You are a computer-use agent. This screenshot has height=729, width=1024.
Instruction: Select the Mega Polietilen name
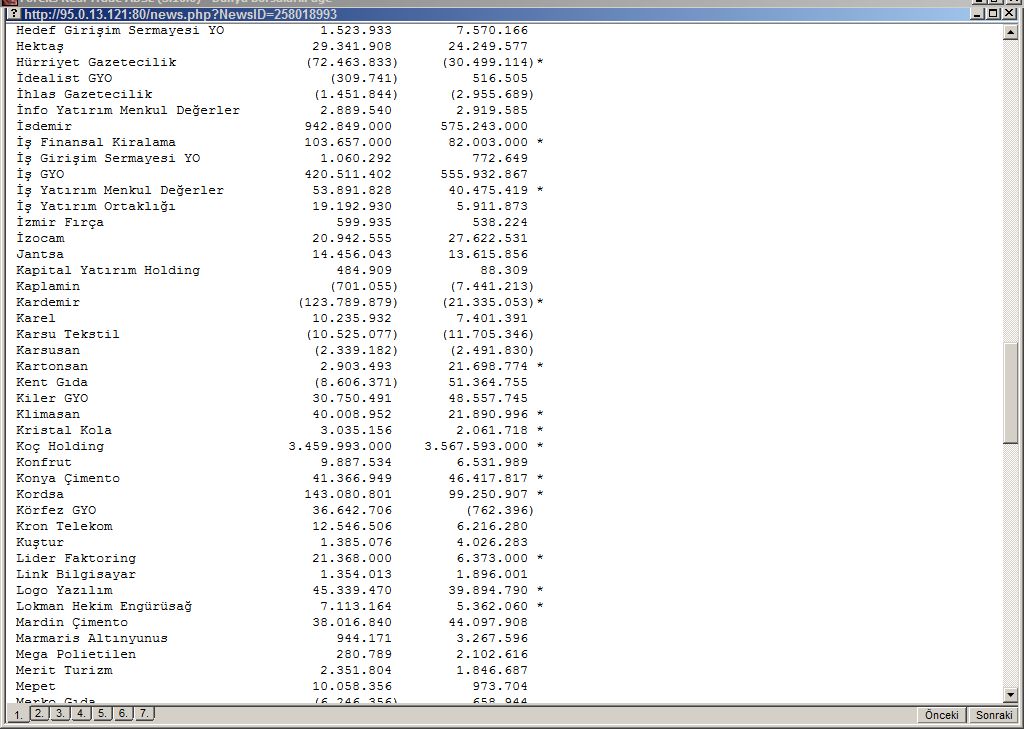pos(76,655)
